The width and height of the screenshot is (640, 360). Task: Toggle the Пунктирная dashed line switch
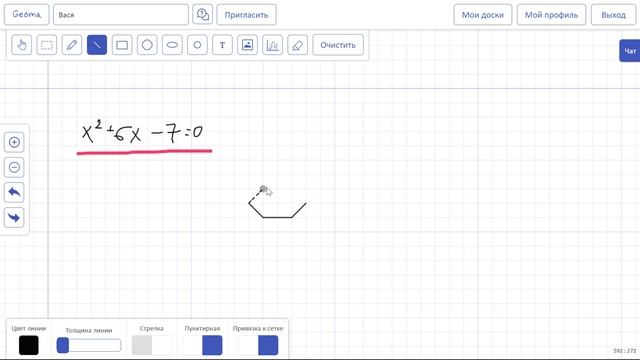tap(202, 345)
